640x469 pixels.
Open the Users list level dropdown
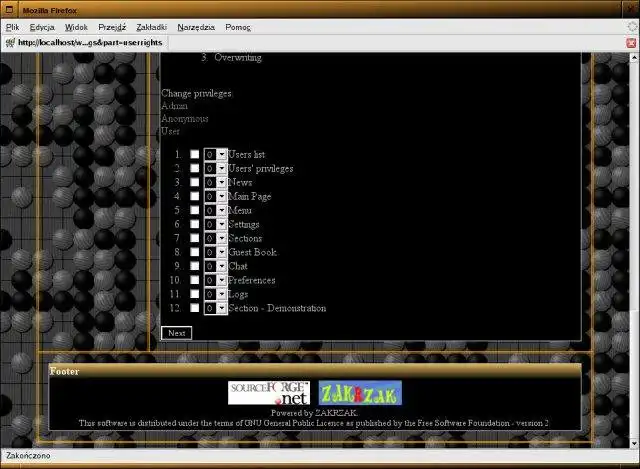pos(216,154)
